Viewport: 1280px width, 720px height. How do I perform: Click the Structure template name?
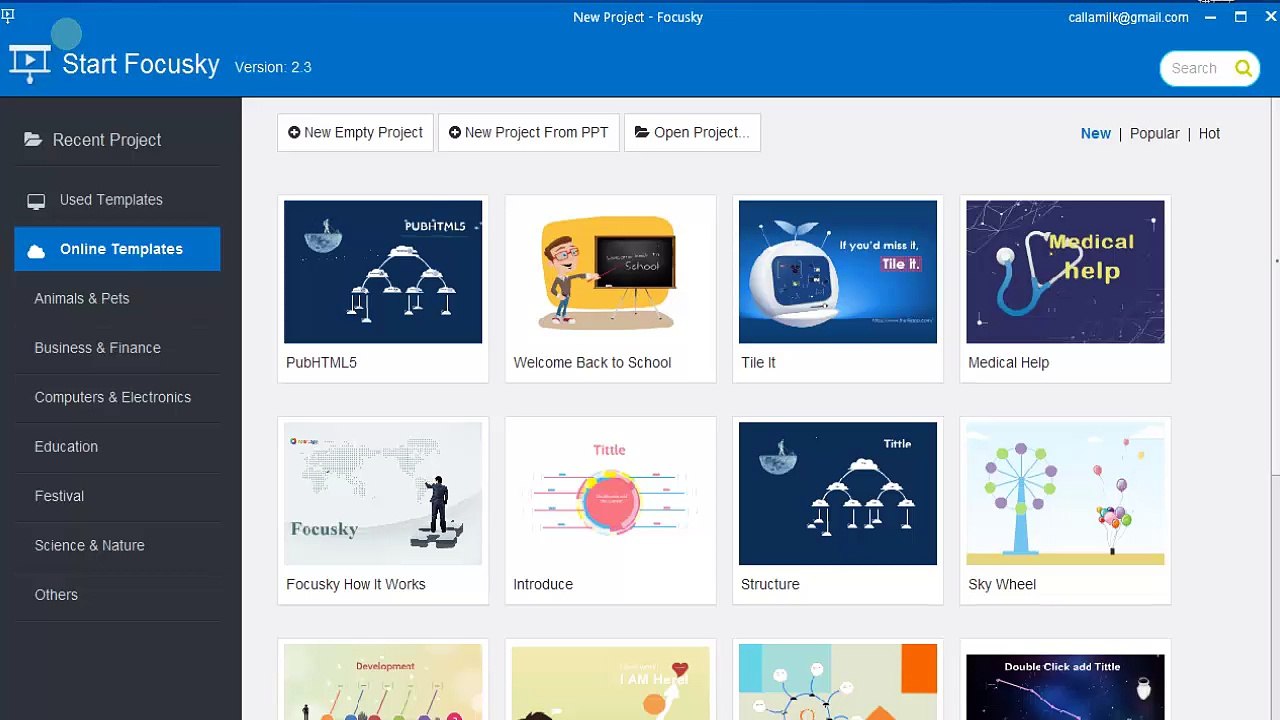[770, 584]
